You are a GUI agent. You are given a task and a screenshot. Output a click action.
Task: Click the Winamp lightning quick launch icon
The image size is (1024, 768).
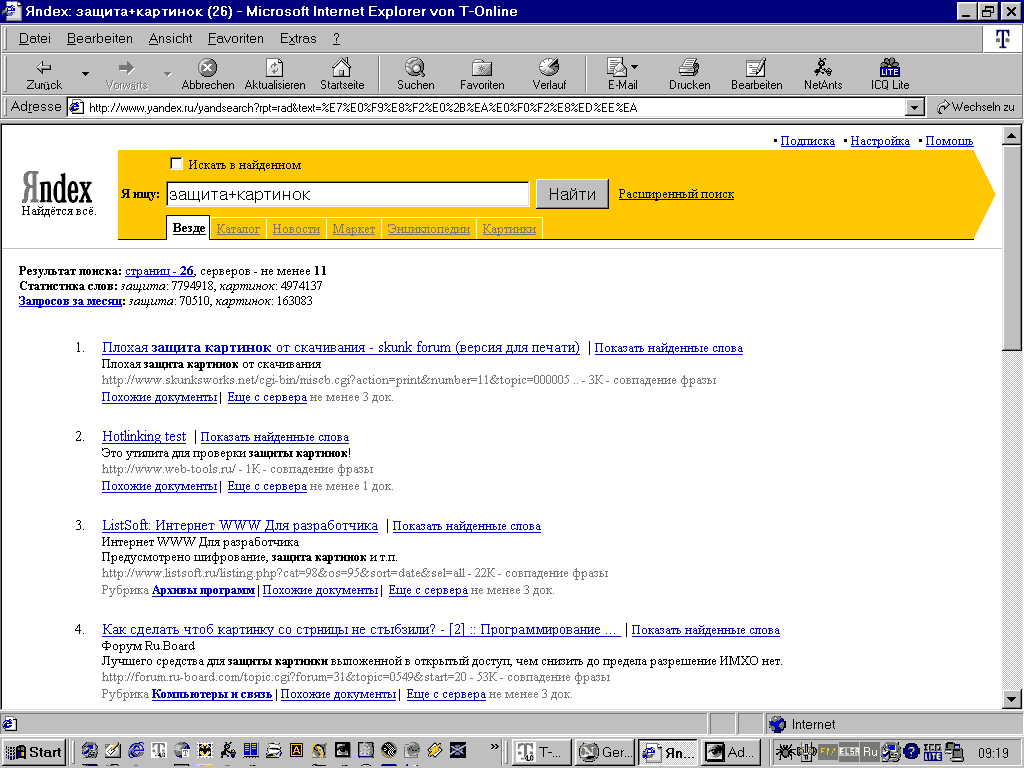(x=435, y=751)
